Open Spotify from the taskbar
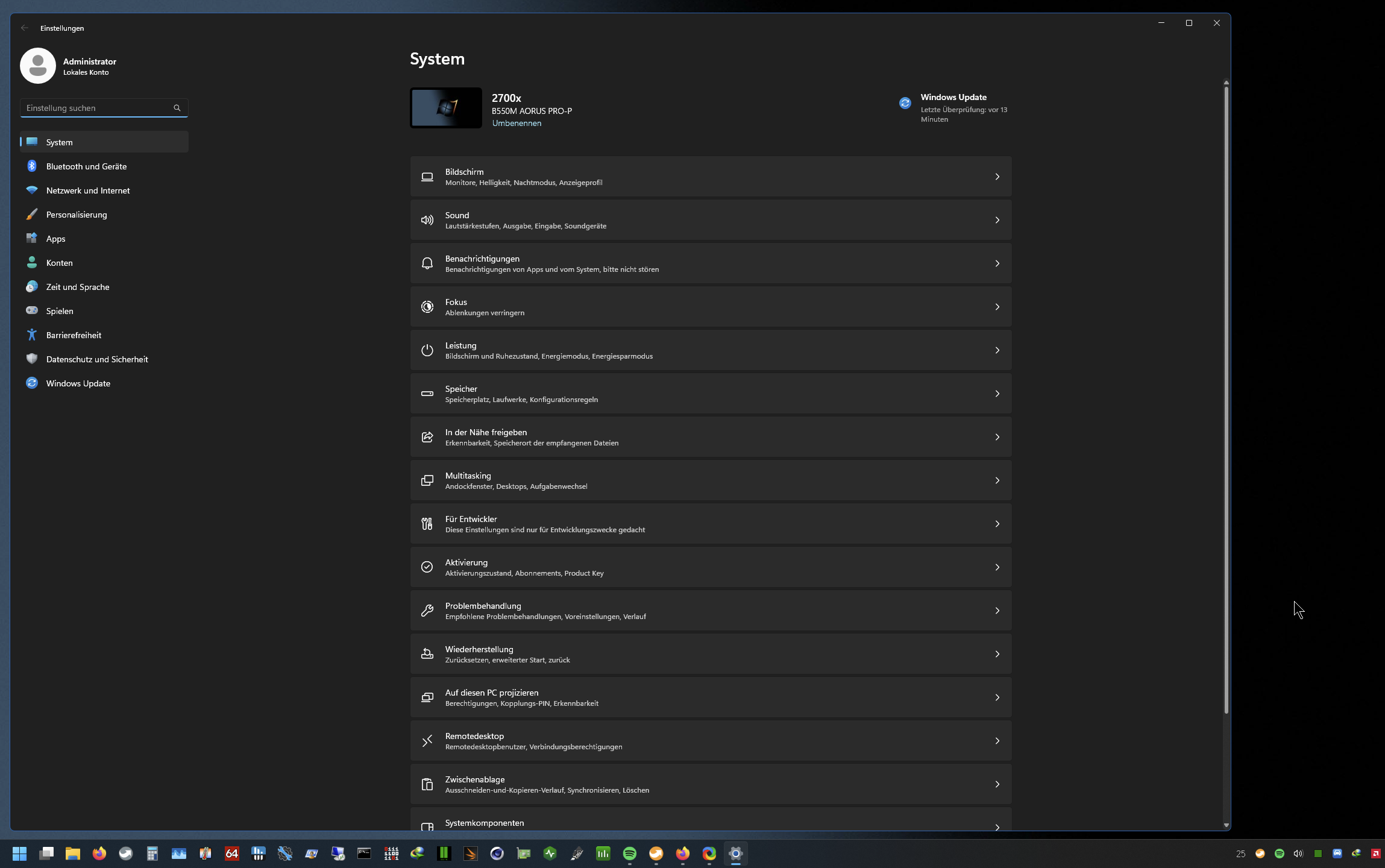The width and height of the screenshot is (1385, 868). (x=629, y=854)
